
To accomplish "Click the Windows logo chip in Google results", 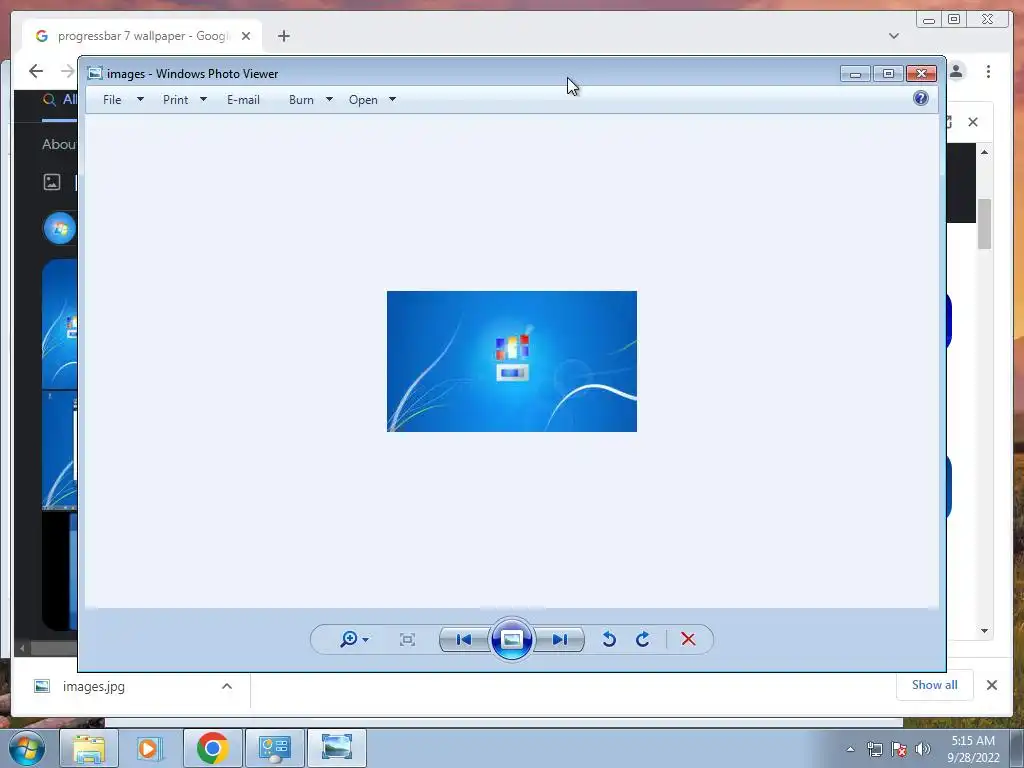I will (59, 229).
